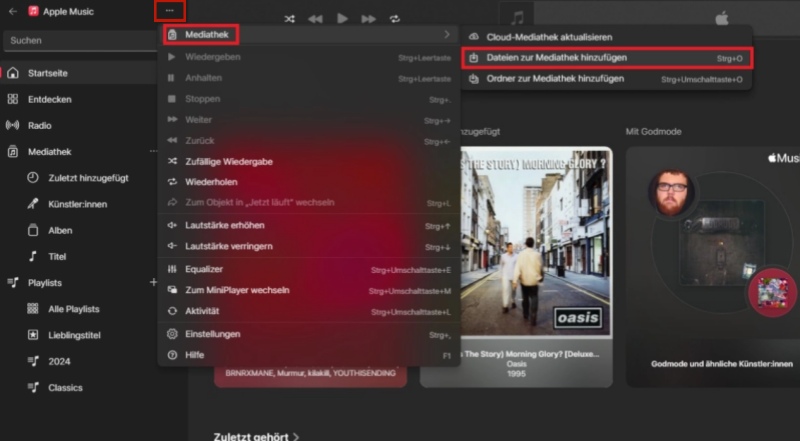The image size is (800, 441).
Task: Start playback with the top play button
Action: [x=342, y=18]
